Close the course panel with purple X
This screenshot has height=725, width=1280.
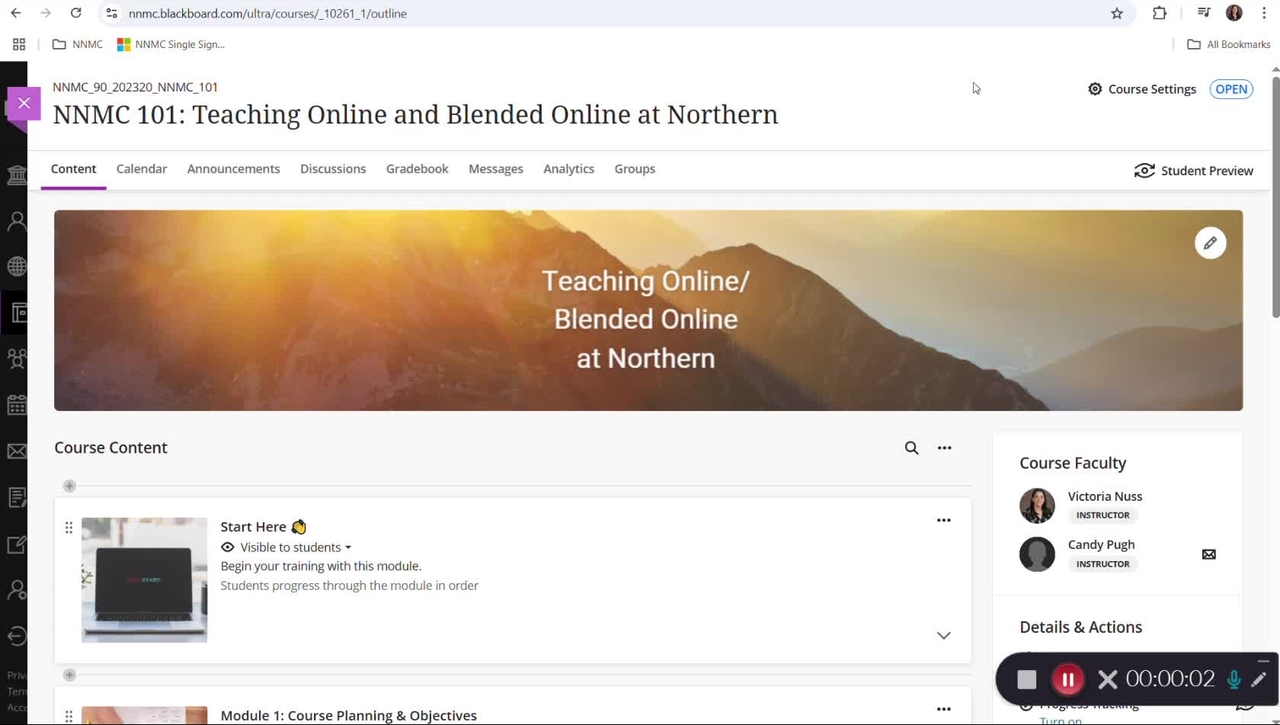(24, 103)
